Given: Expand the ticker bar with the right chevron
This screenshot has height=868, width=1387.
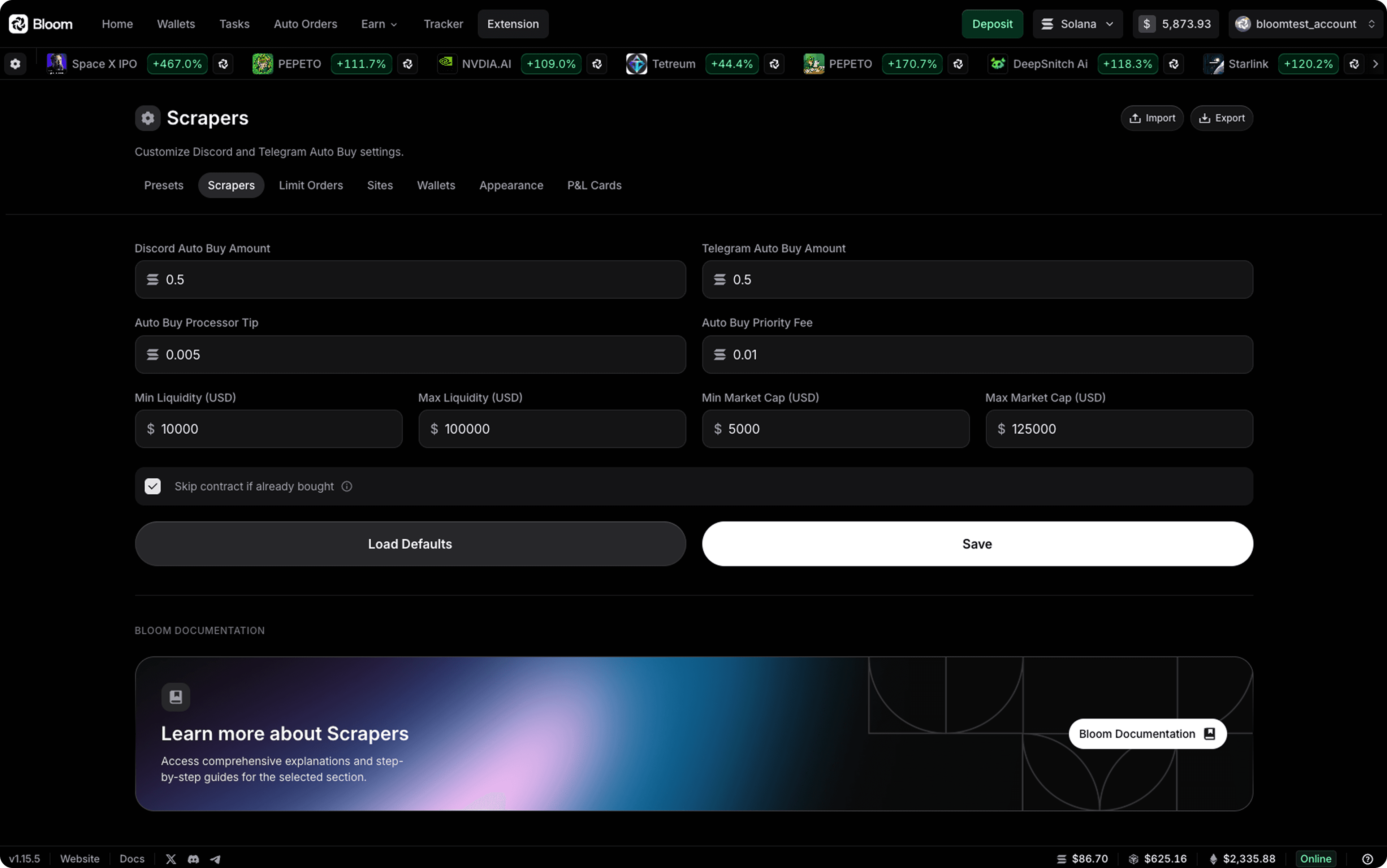Looking at the screenshot, I should point(1376,64).
